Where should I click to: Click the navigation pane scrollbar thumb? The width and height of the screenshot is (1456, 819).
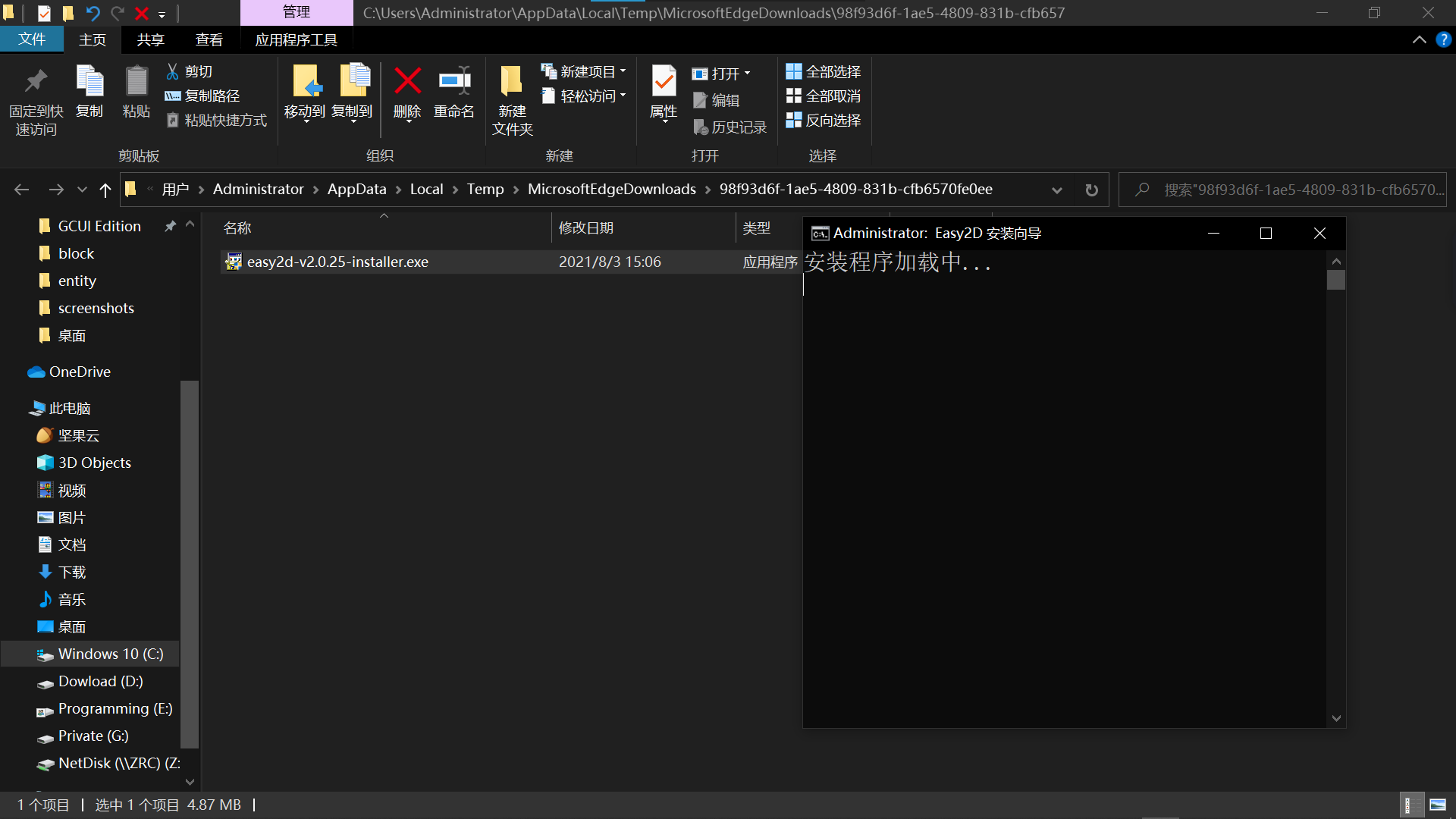tap(190, 564)
